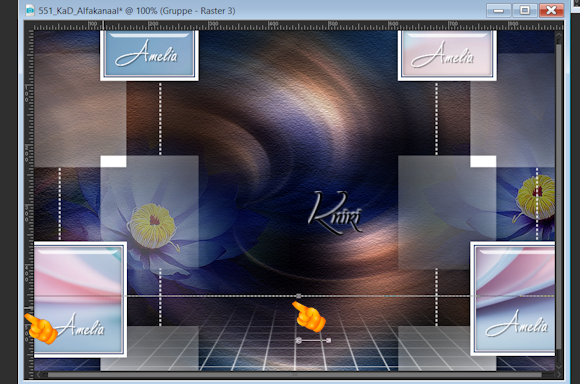The width and height of the screenshot is (580, 384).
Task: Click the vertical scrollbar on the right edge
Action: pos(559,196)
